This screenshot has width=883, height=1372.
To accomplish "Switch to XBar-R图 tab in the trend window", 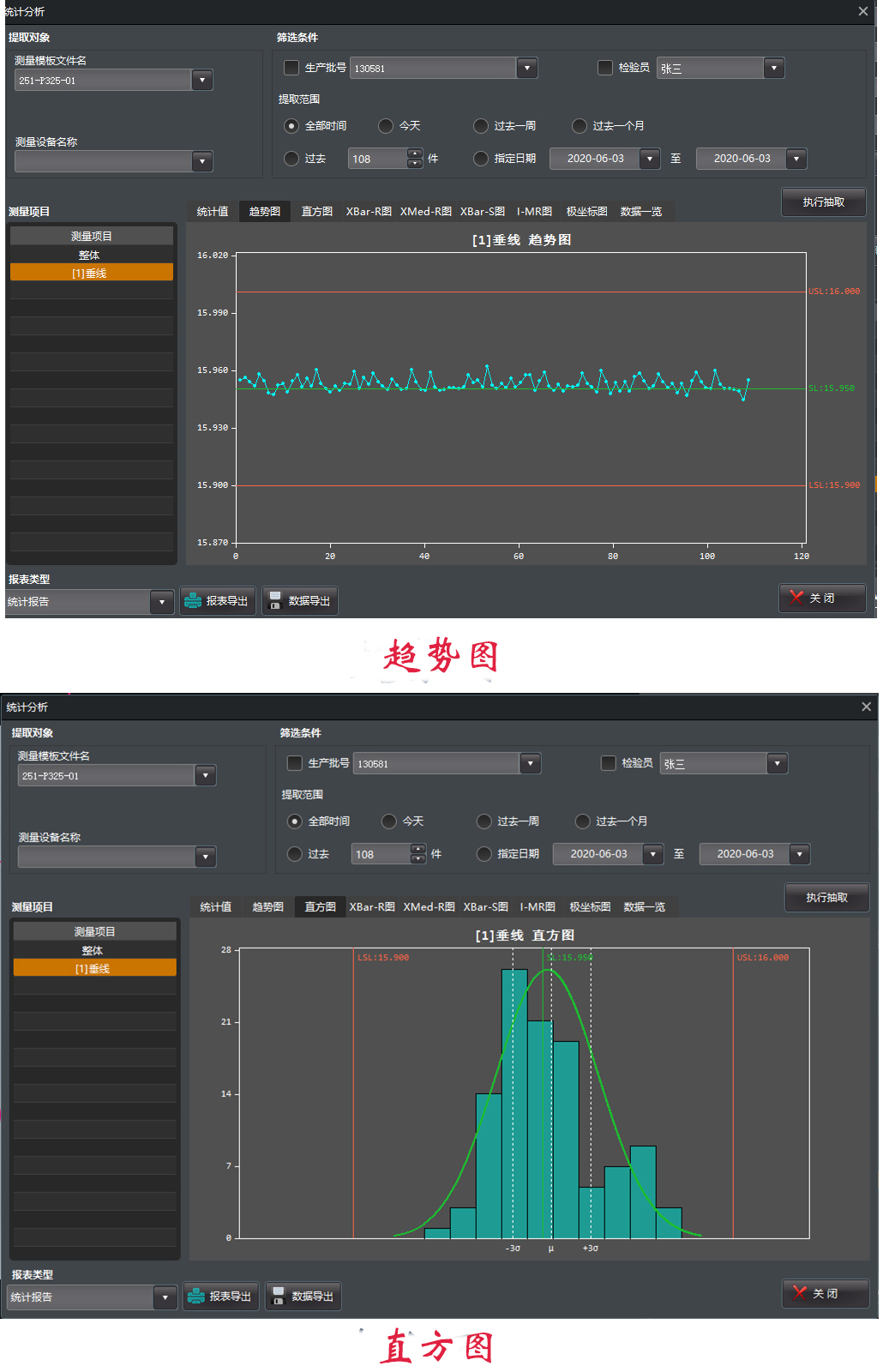I will pos(369,212).
